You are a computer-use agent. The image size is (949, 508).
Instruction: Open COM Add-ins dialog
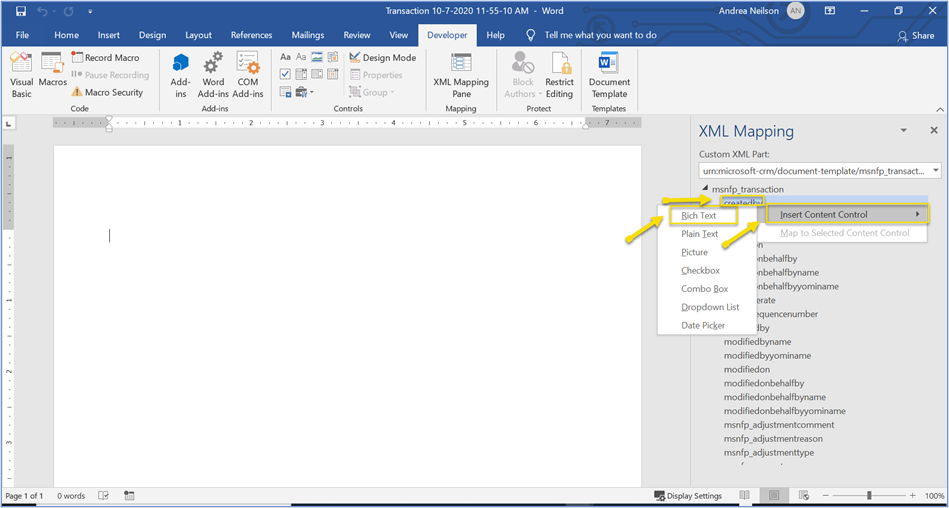(x=248, y=76)
